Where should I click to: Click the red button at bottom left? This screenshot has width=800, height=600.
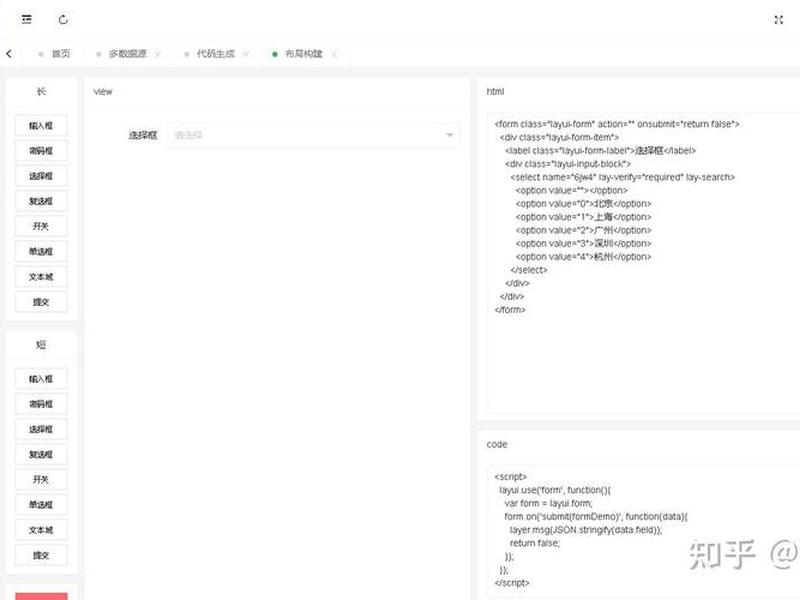41,596
